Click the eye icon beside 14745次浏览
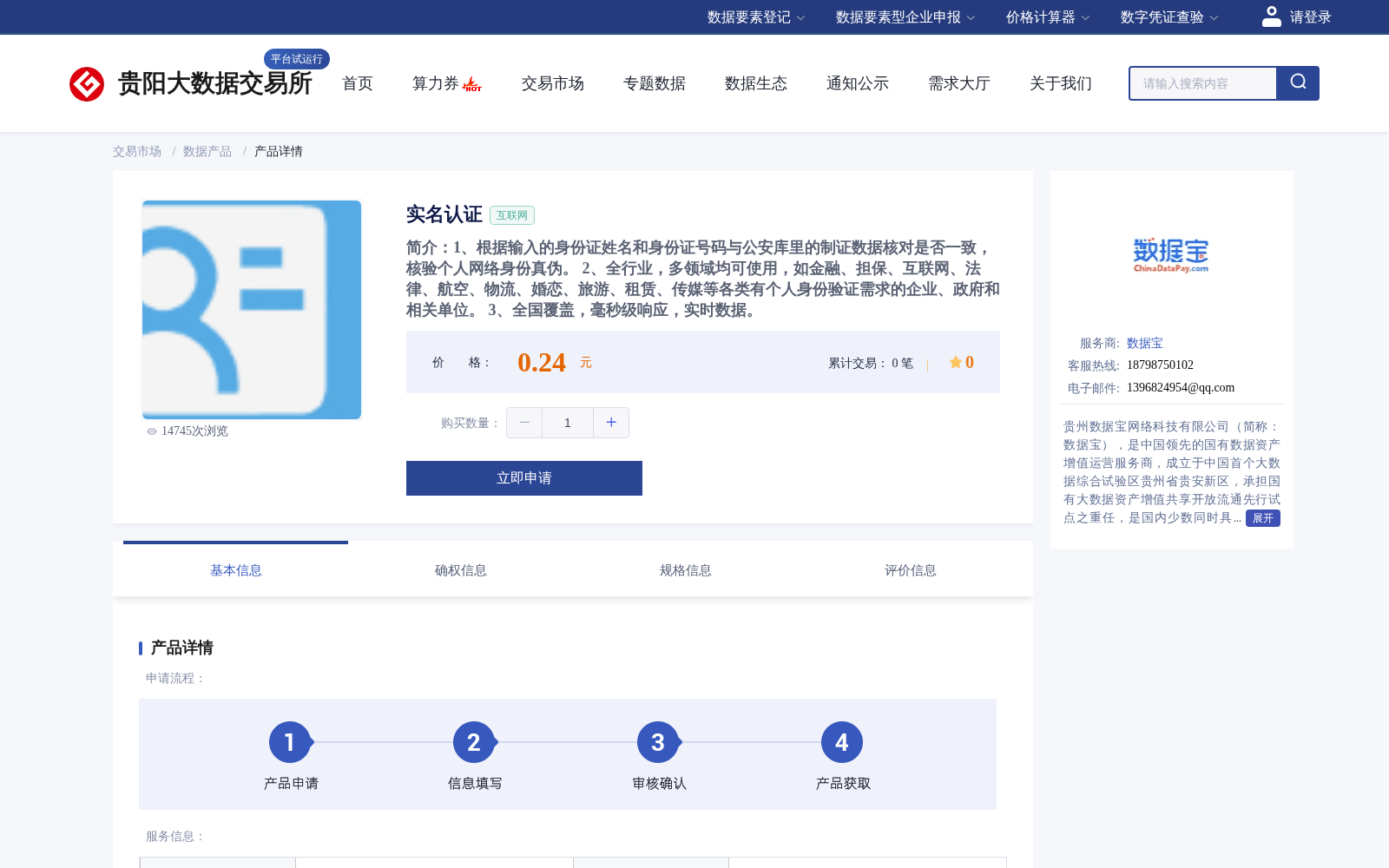The image size is (1389, 868). click(x=152, y=431)
